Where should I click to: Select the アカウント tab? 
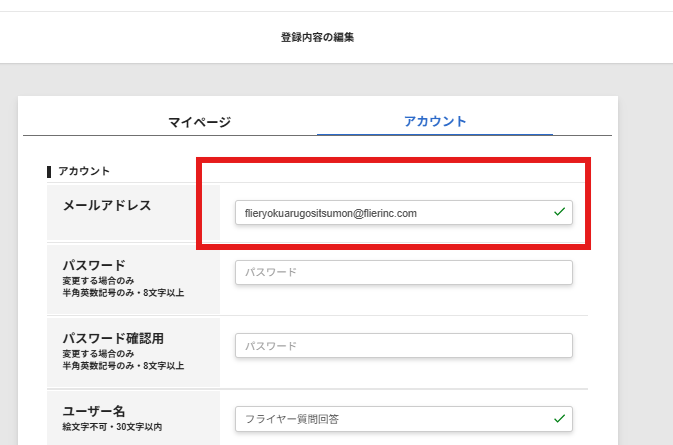click(x=435, y=121)
